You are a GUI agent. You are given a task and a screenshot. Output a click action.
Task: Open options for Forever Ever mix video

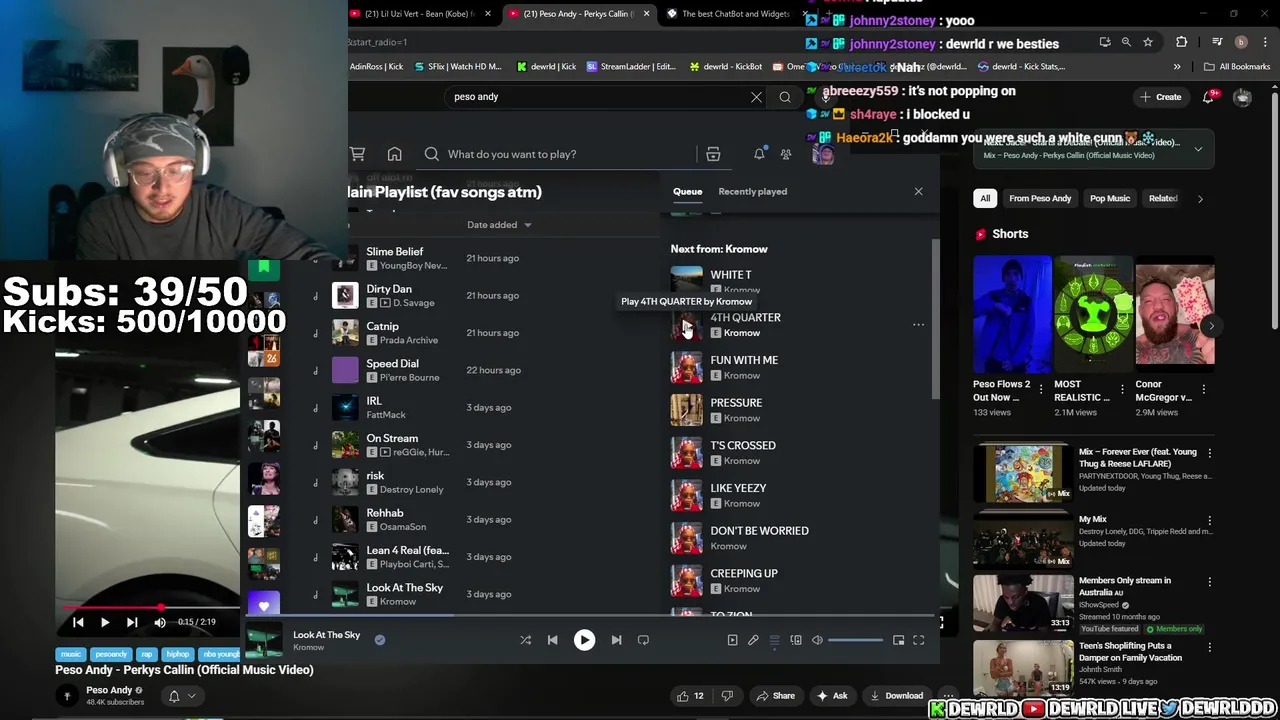pos(1209,453)
